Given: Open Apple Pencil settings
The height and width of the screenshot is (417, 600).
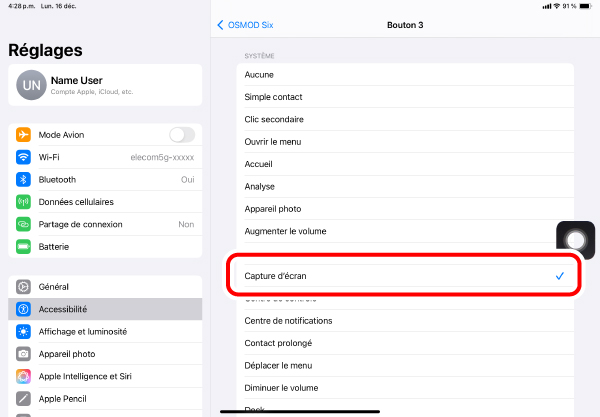Looking at the screenshot, I should click(x=105, y=398).
